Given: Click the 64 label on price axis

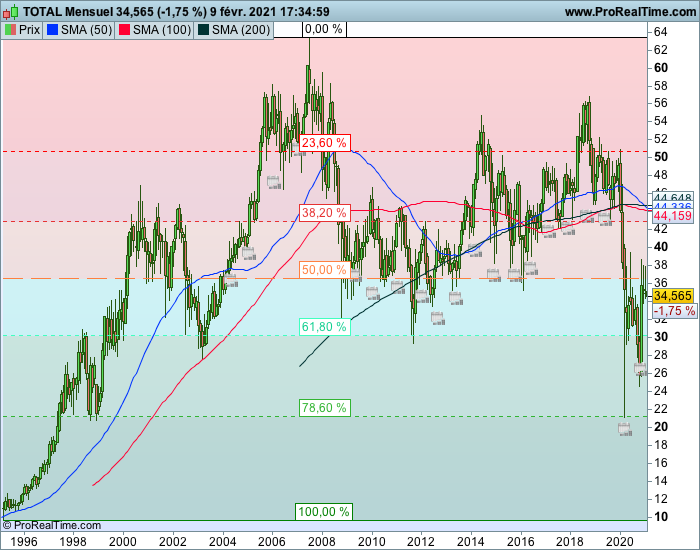Looking at the screenshot, I should point(661,32).
